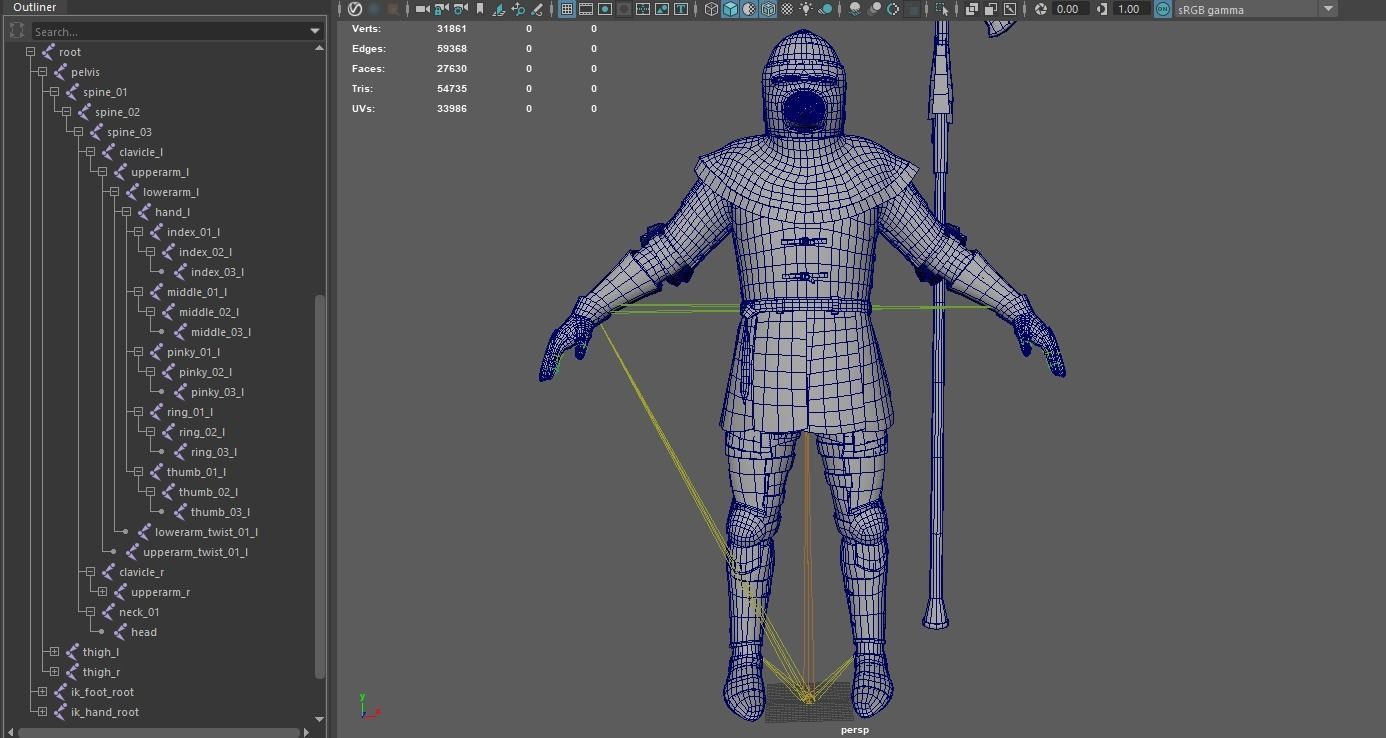This screenshot has width=1386, height=738.
Task: Click the 2D Pan/Zoom icon
Action: [x=518, y=9]
